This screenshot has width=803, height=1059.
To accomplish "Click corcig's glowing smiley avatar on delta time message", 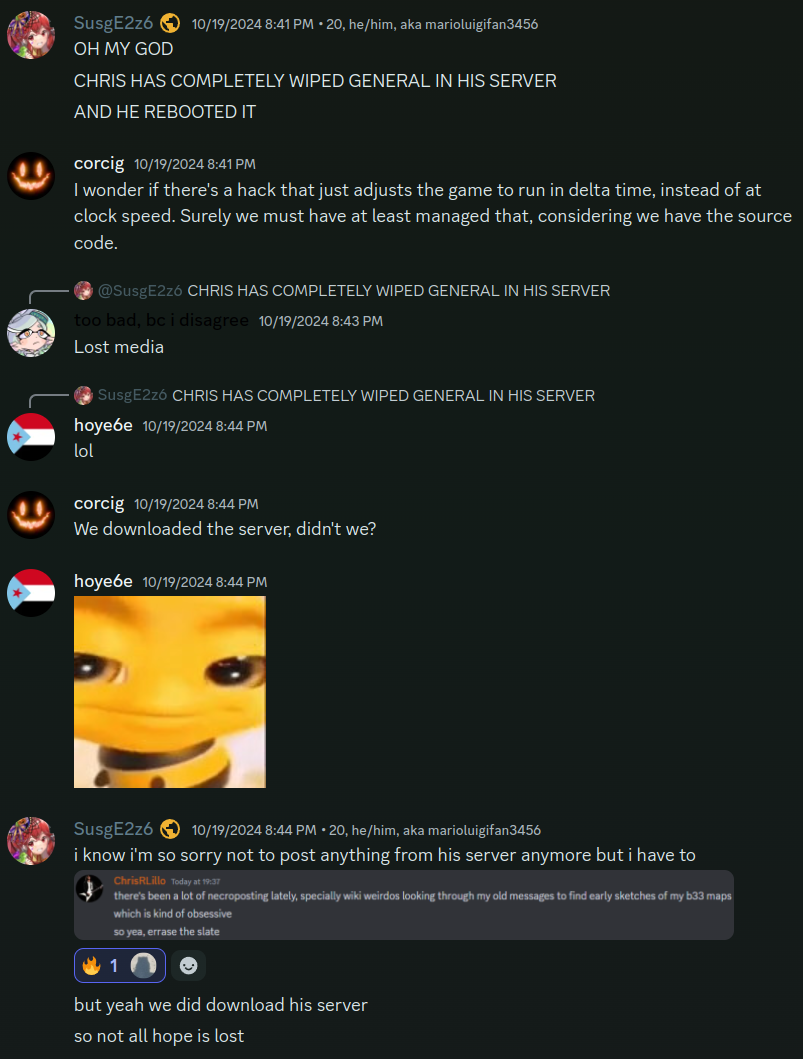I will 31,176.
